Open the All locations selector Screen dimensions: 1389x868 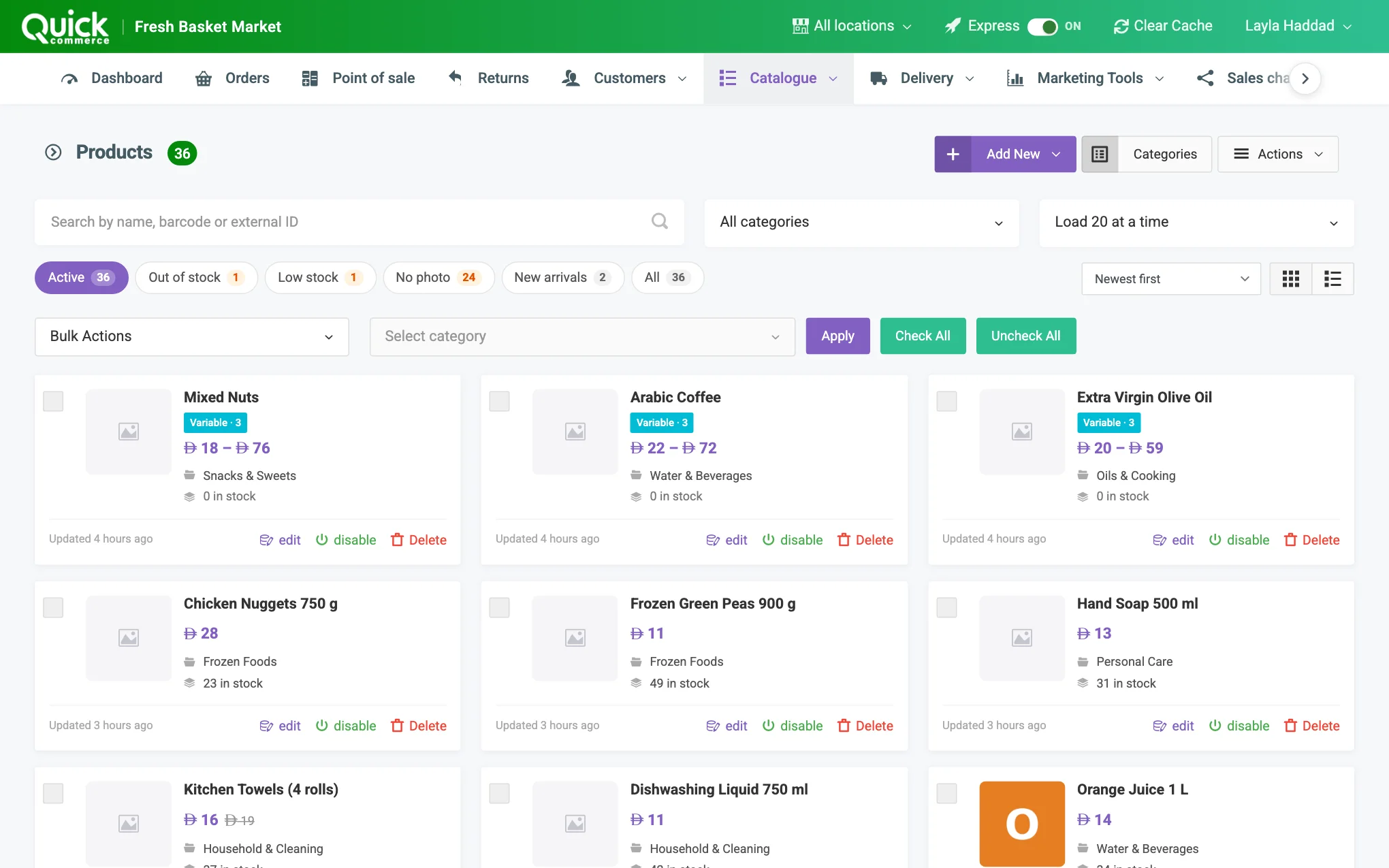pos(851,26)
